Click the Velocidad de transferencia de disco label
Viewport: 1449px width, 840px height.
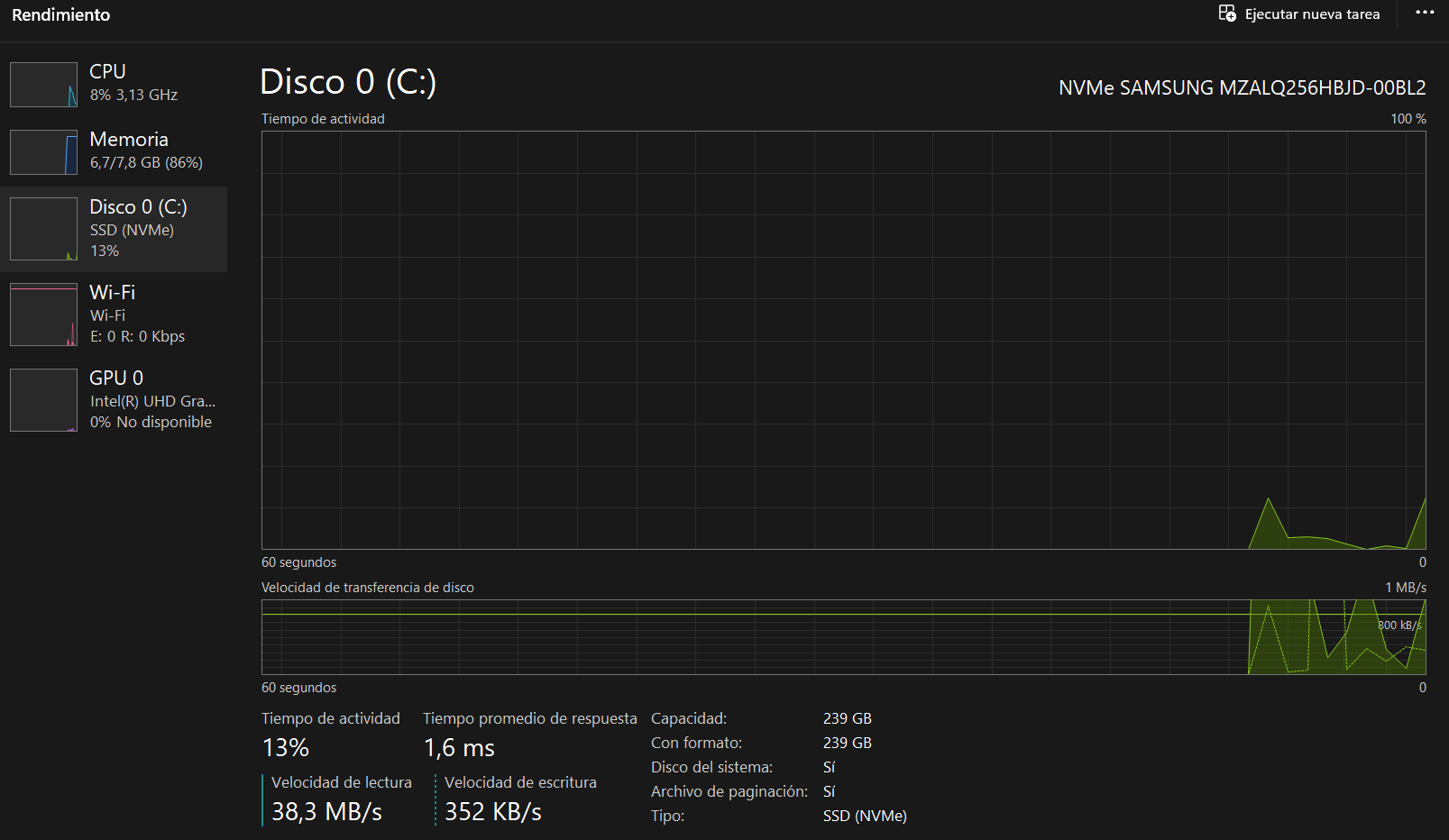(x=368, y=588)
